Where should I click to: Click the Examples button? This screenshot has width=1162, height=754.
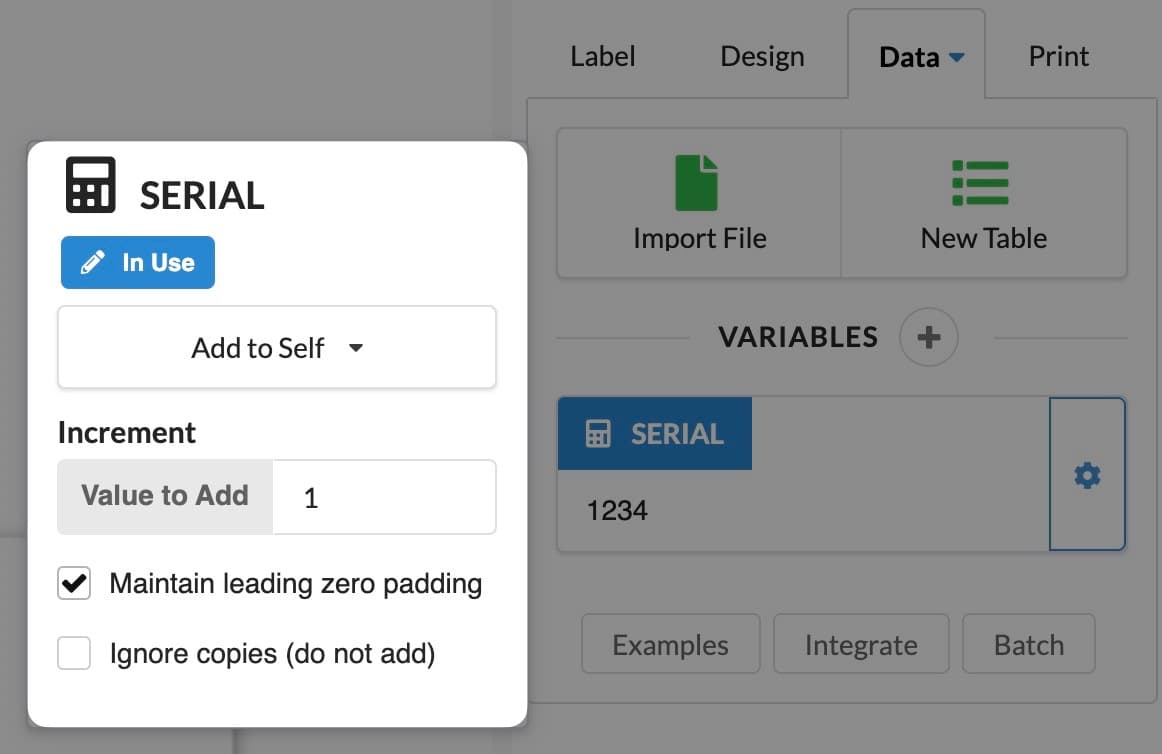pyautogui.click(x=670, y=644)
